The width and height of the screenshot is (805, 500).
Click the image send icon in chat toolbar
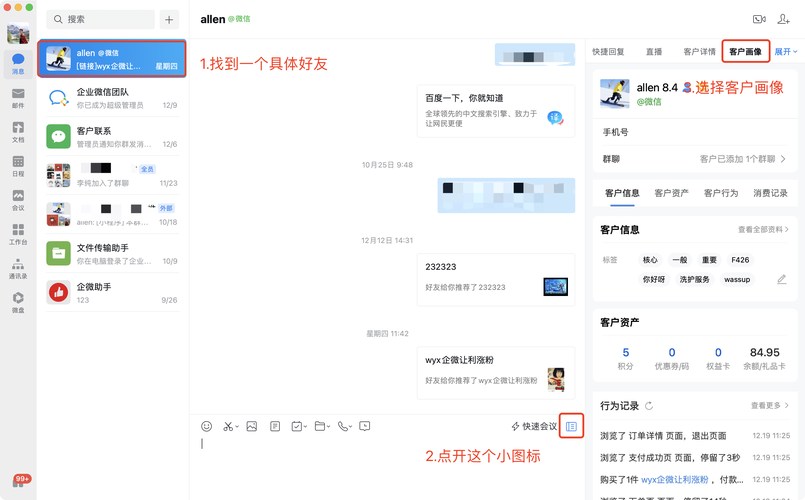(x=252, y=426)
